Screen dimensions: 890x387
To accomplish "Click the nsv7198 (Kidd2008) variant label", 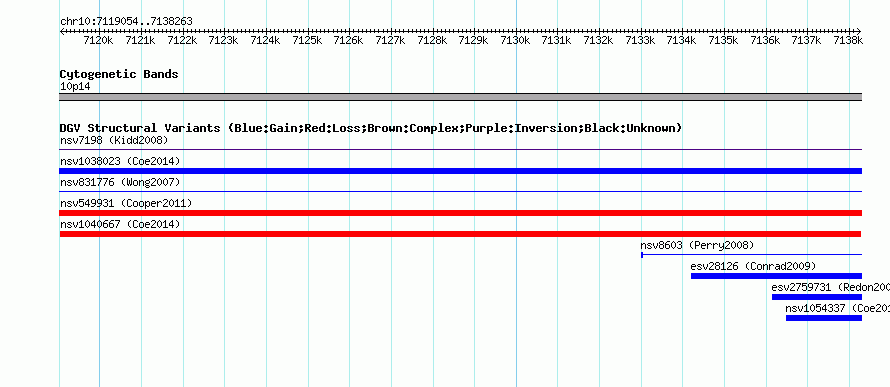I will [x=114, y=140].
